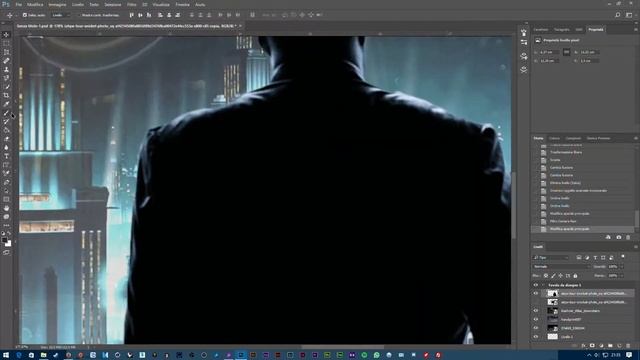Add a layer mask icon
Viewport: 640px width, 360px height.
click(x=592, y=346)
